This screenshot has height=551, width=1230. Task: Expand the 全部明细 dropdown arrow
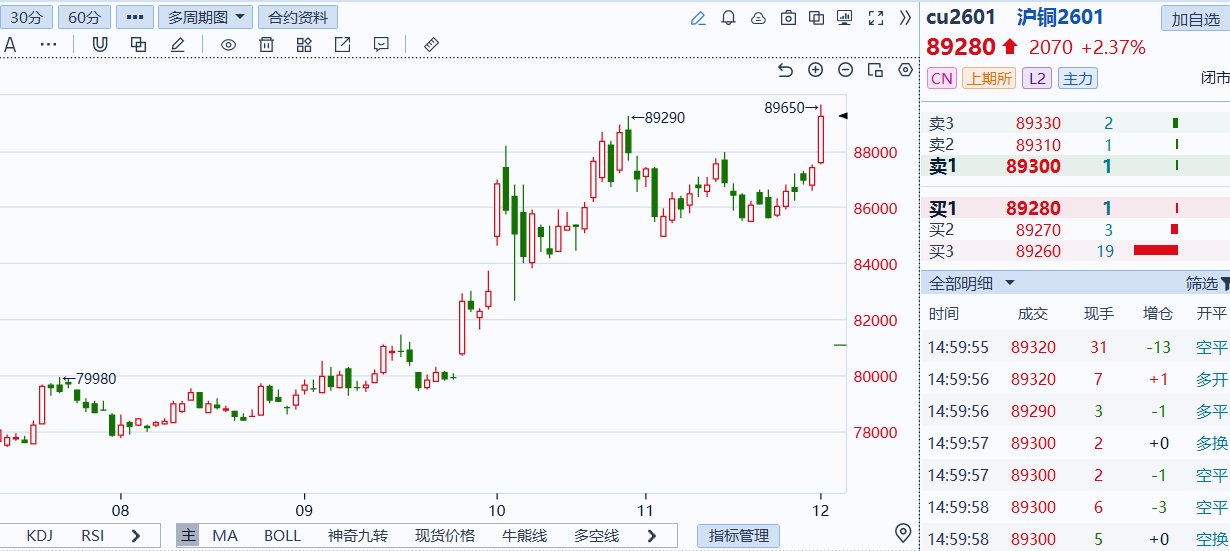[1010, 283]
